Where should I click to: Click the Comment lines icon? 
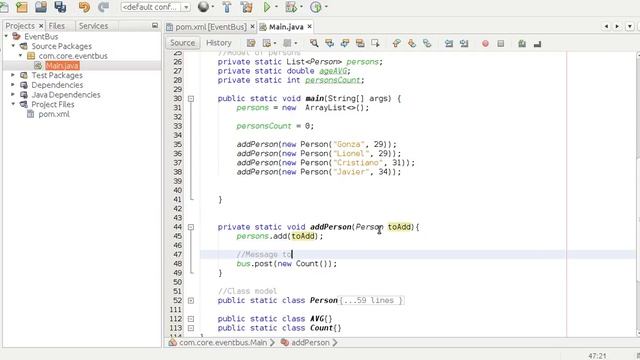click(x=522, y=43)
